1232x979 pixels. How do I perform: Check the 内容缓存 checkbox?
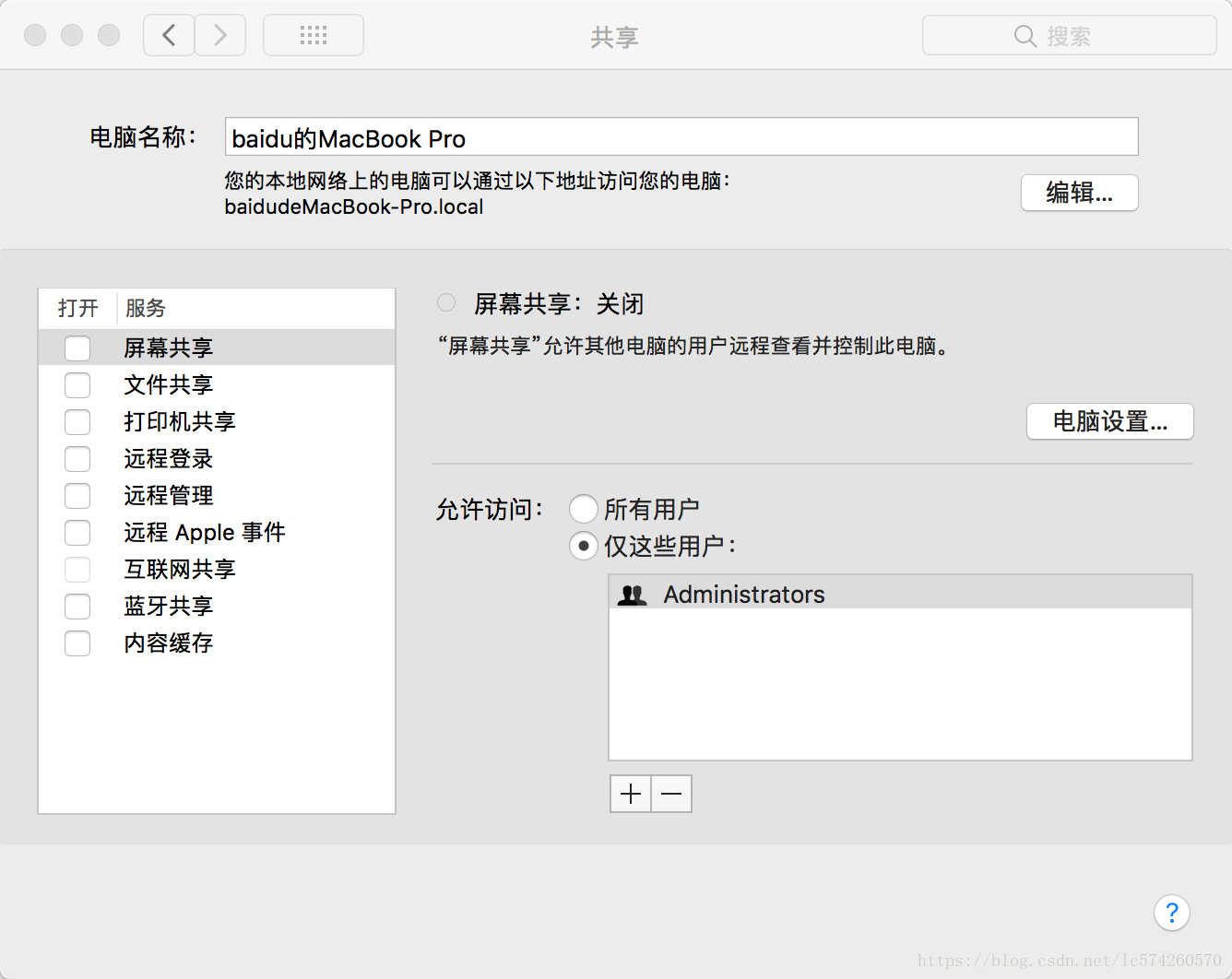[77, 643]
